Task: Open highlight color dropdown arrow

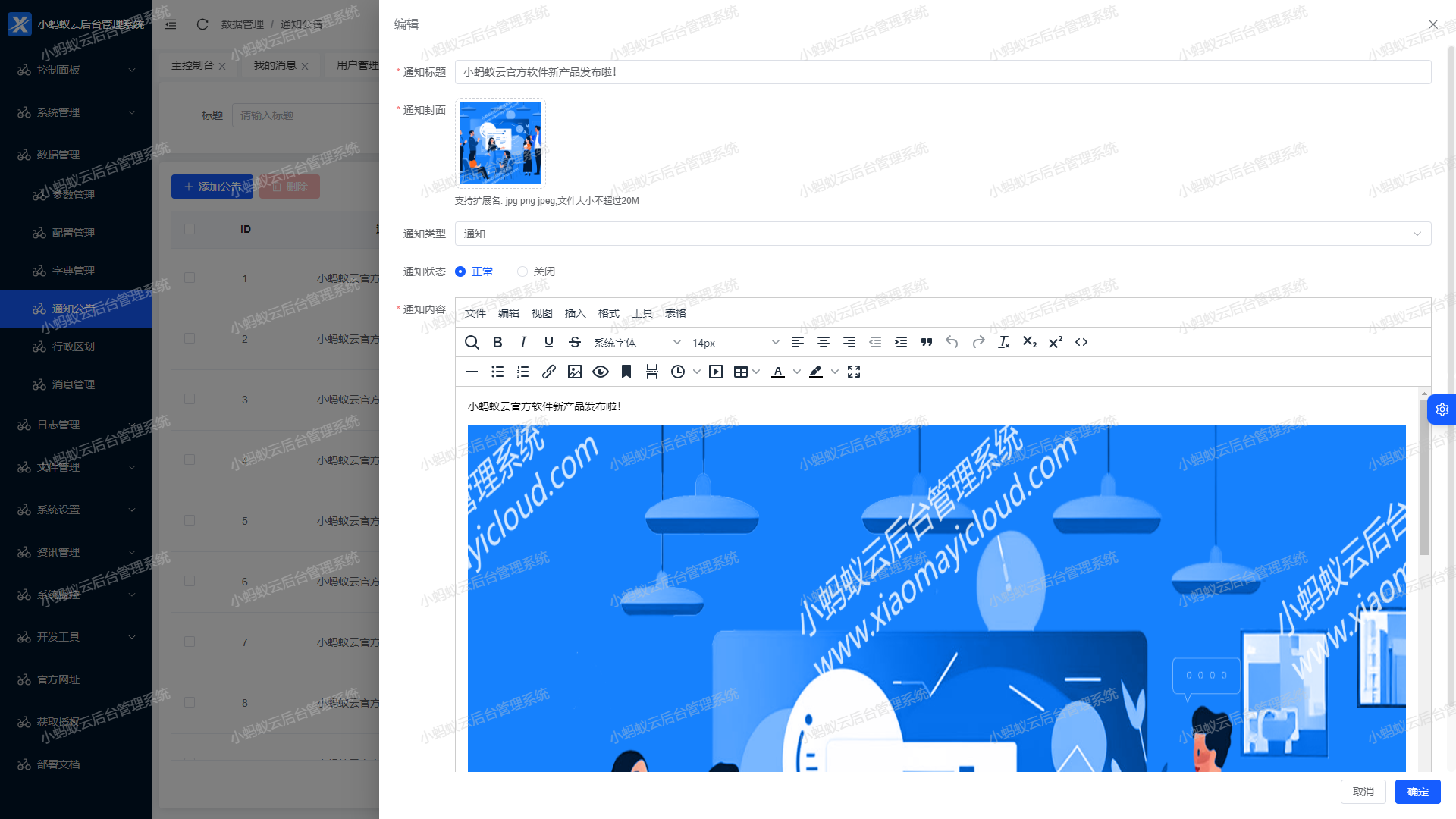Action: (x=835, y=372)
